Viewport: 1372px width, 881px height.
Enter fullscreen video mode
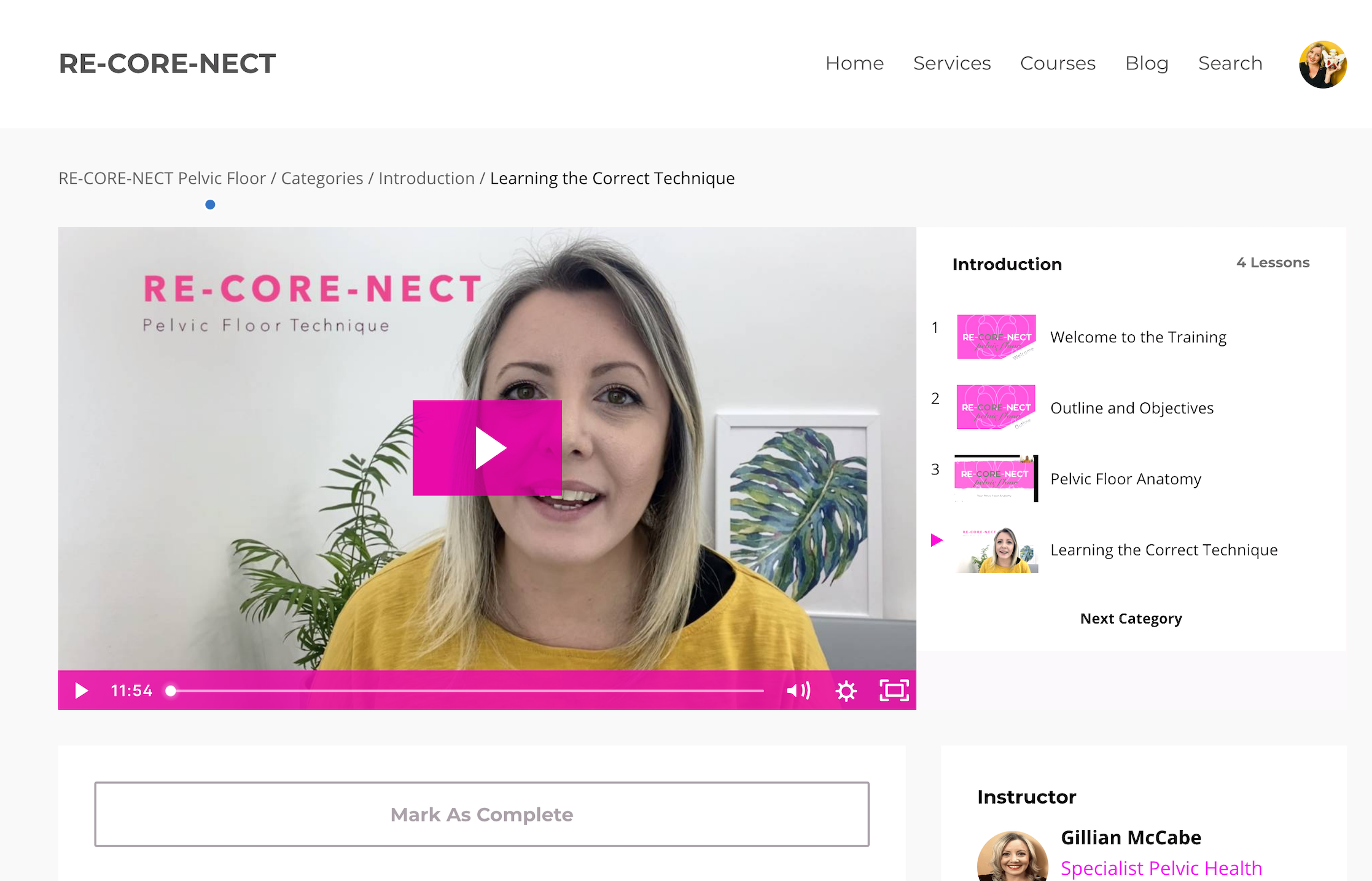pos(894,691)
